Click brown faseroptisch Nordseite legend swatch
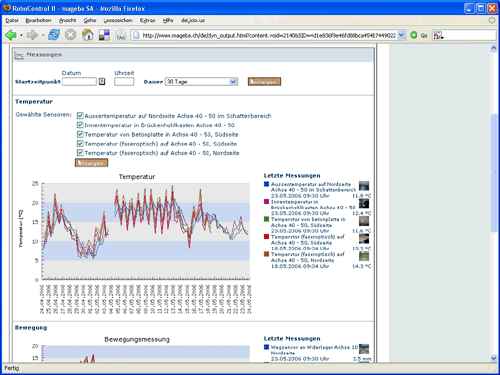 click(x=266, y=254)
